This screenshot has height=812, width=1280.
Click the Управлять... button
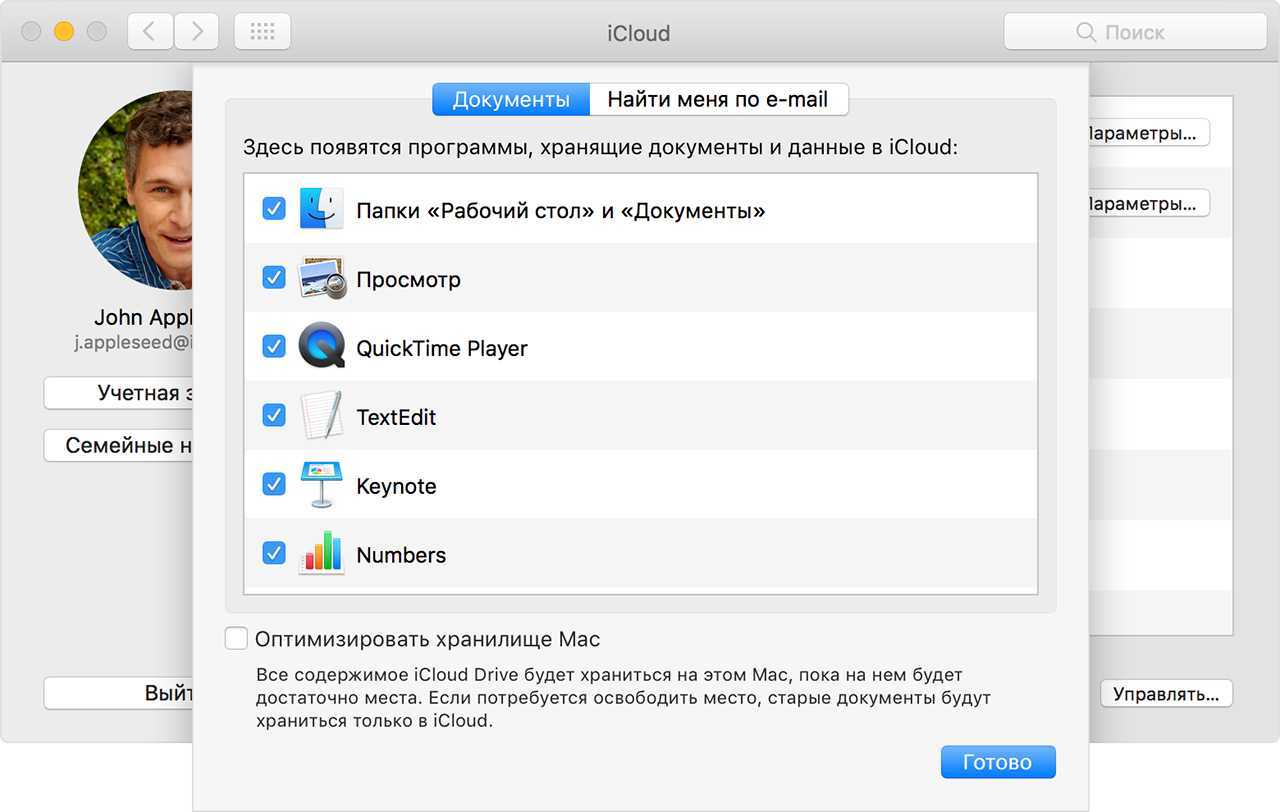[x=1166, y=693]
